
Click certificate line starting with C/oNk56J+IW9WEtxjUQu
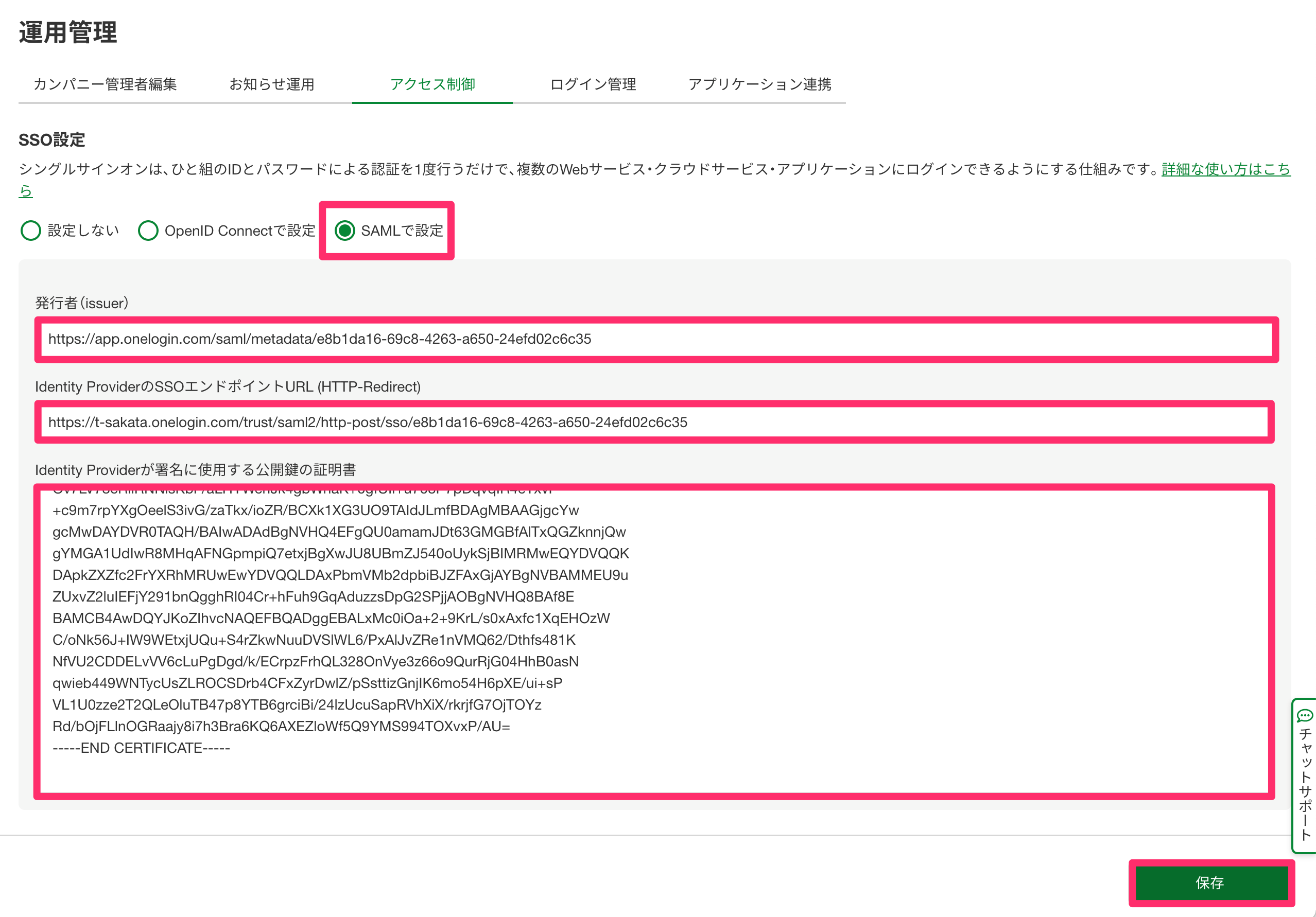[314, 640]
